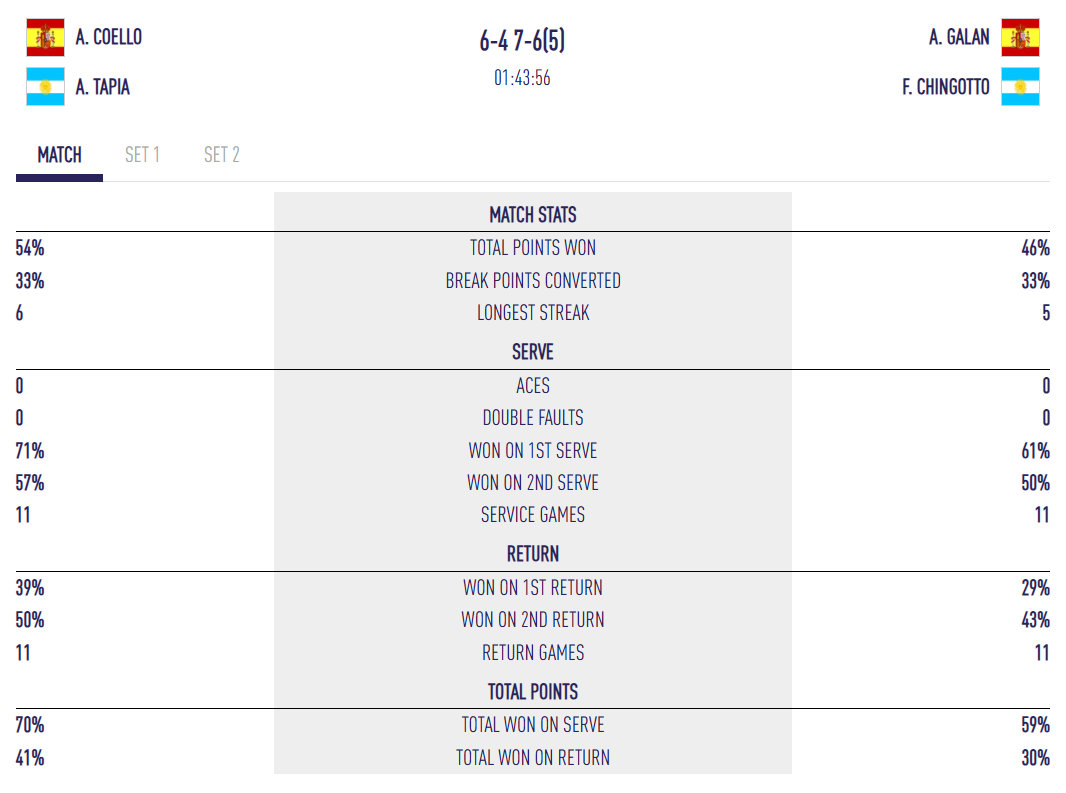Open A. Coello player name
The width and height of the screenshot is (1066, 793).
109,37
